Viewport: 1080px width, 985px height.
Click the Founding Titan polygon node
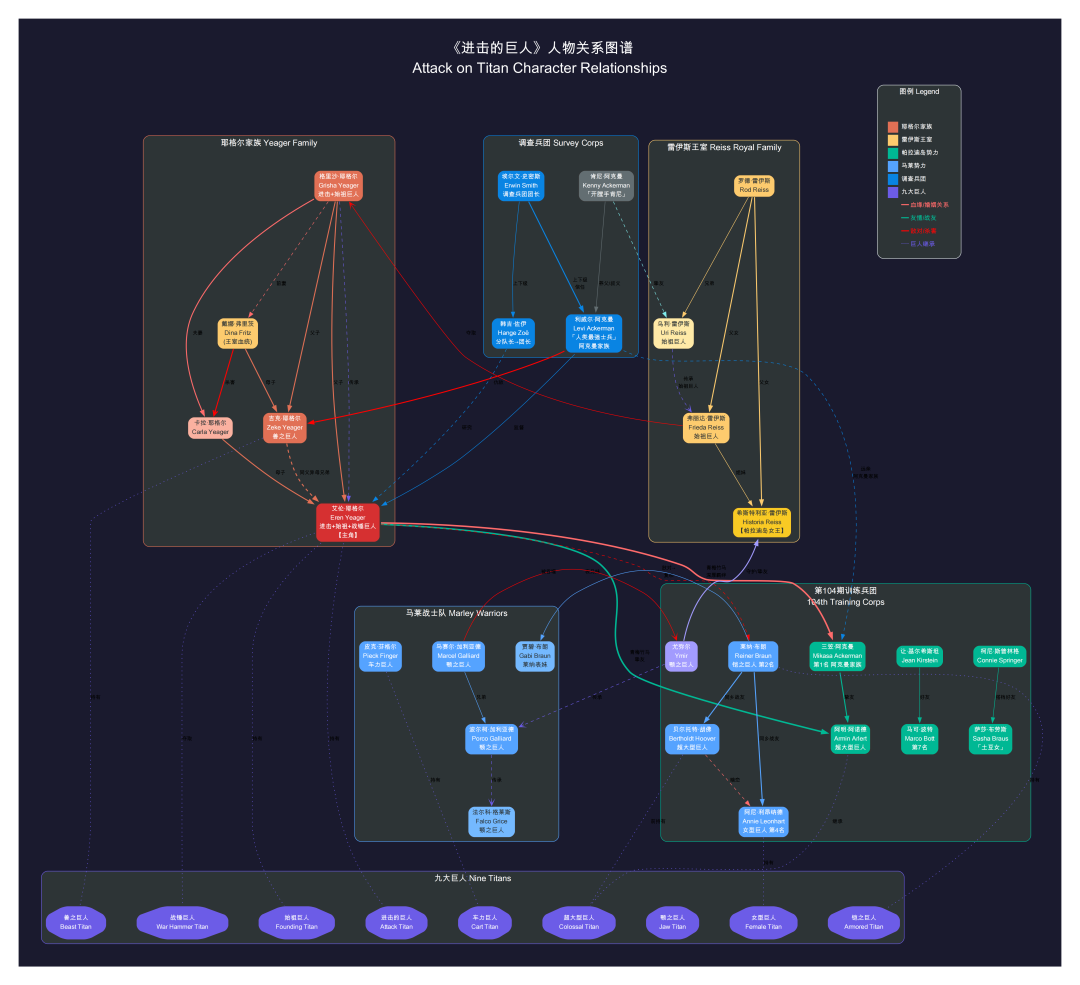(x=296, y=923)
